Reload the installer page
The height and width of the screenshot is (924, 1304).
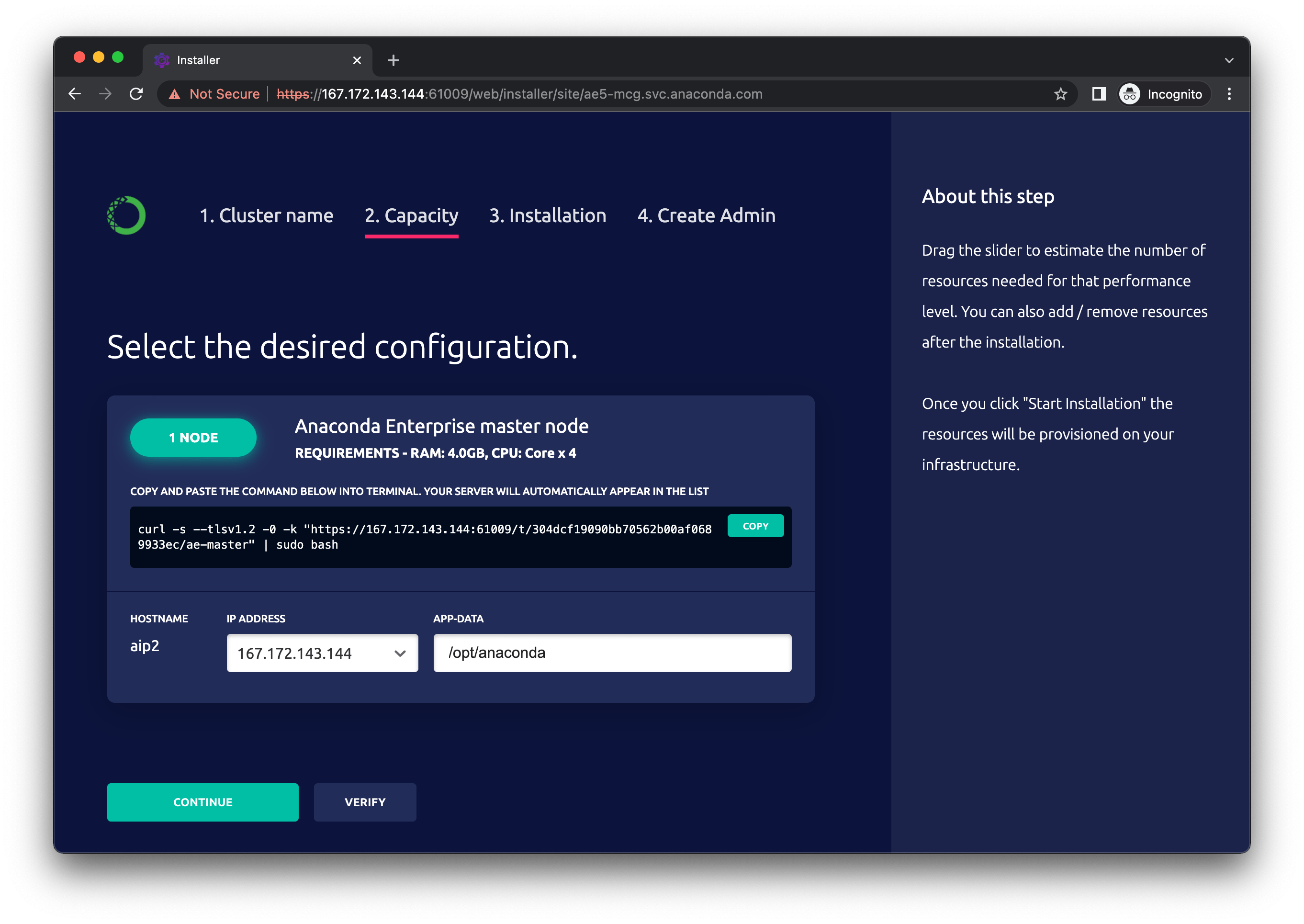point(136,94)
